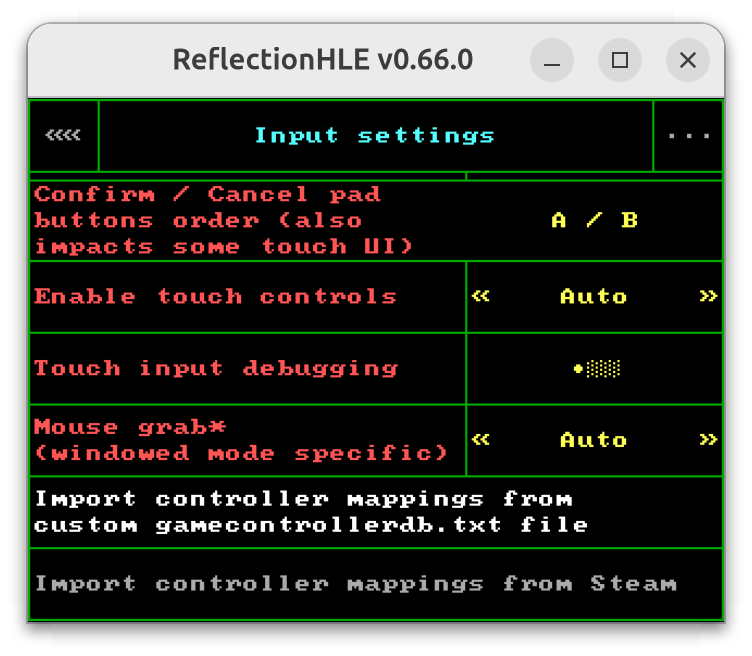Click the Auto value for touch controls
752x656 pixels.
(594, 296)
